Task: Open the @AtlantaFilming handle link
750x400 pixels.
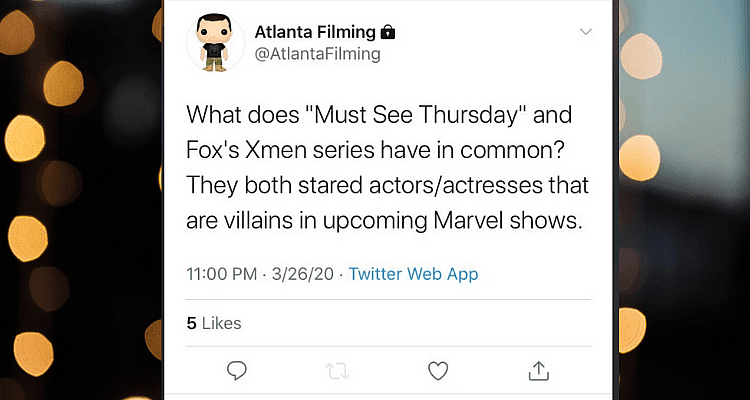Action: [x=318, y=54]
